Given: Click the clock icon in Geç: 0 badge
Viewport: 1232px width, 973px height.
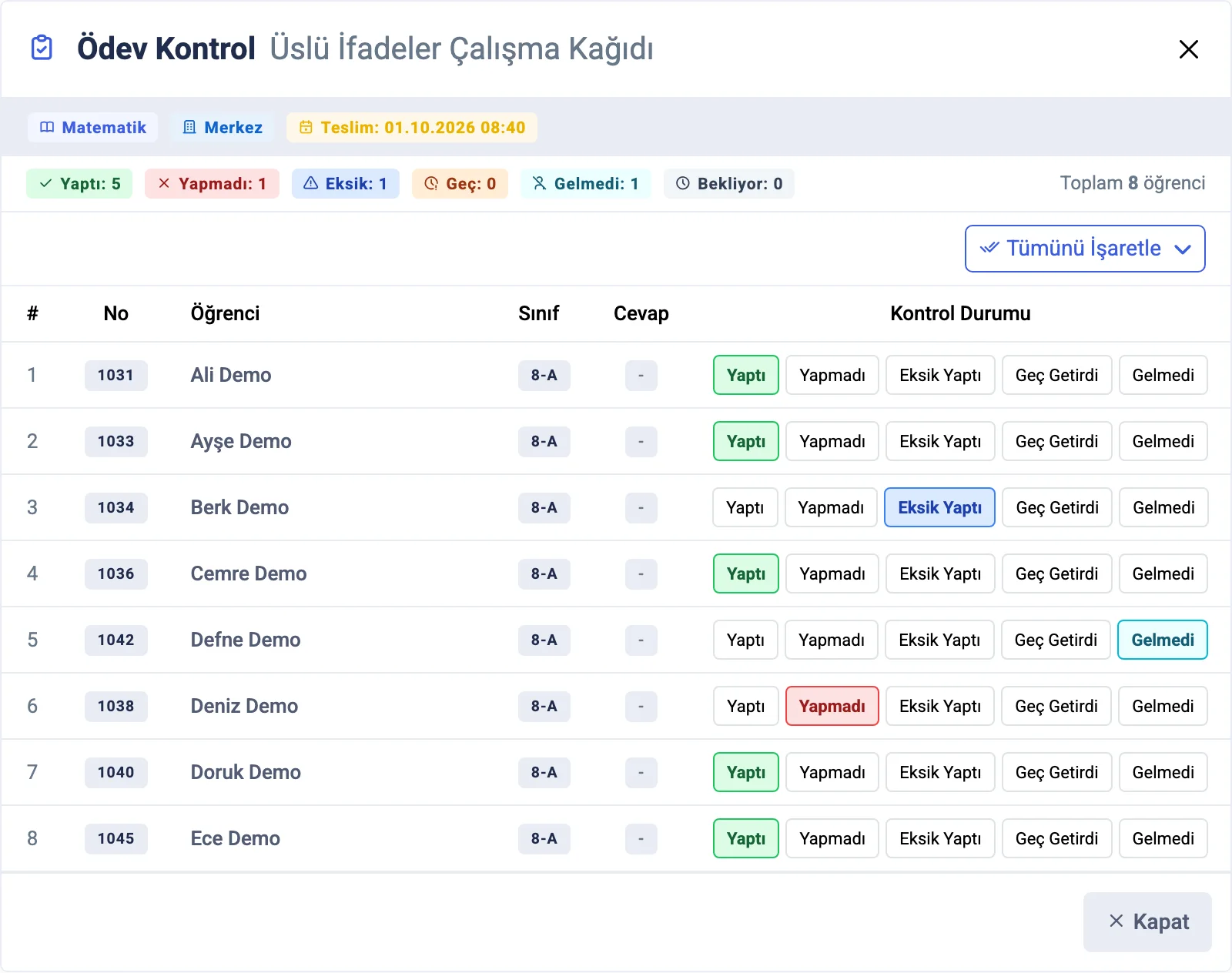Looking at the screenshot, I should pyautogui.click(x=431, y=183).
